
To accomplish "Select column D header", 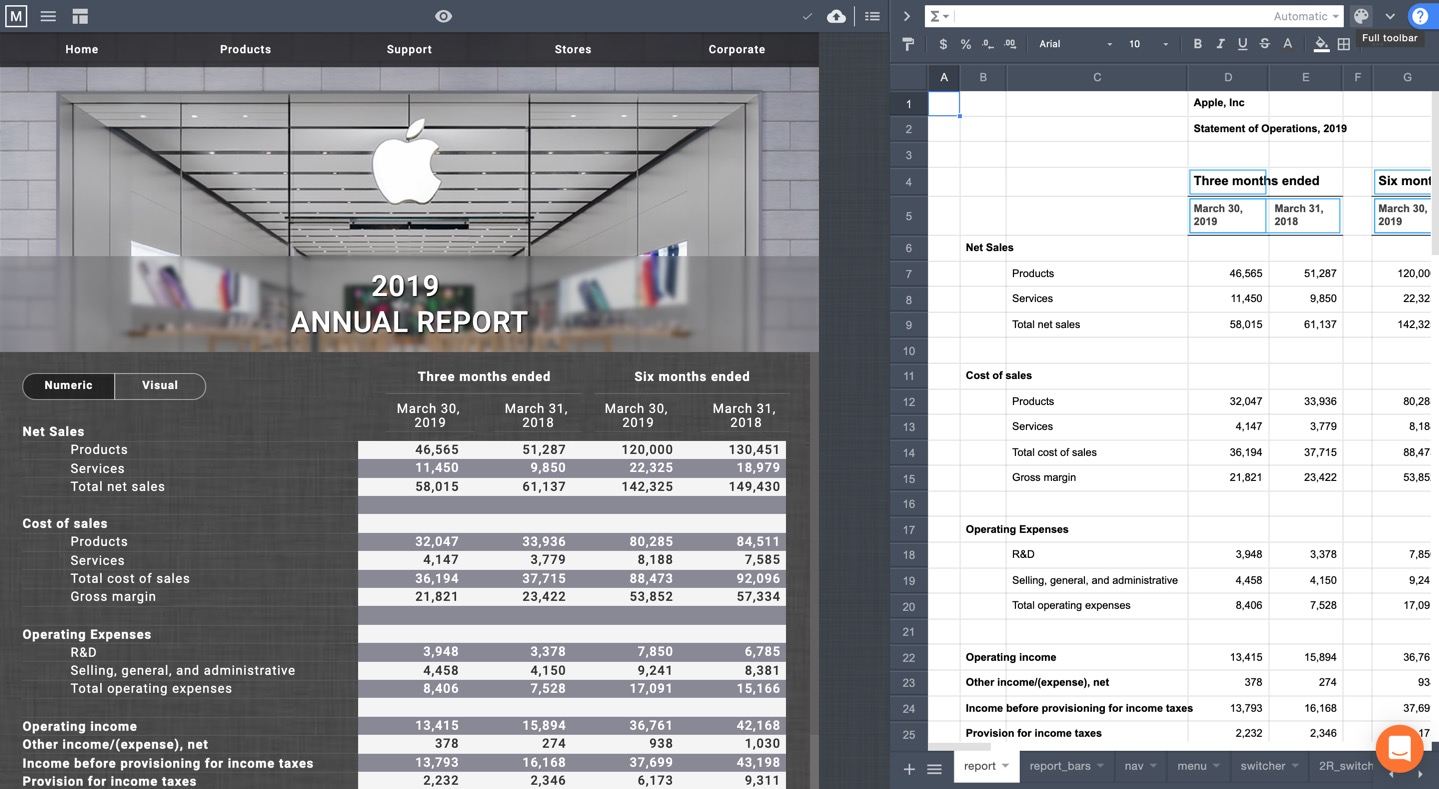I will [x=1228, y=77].
